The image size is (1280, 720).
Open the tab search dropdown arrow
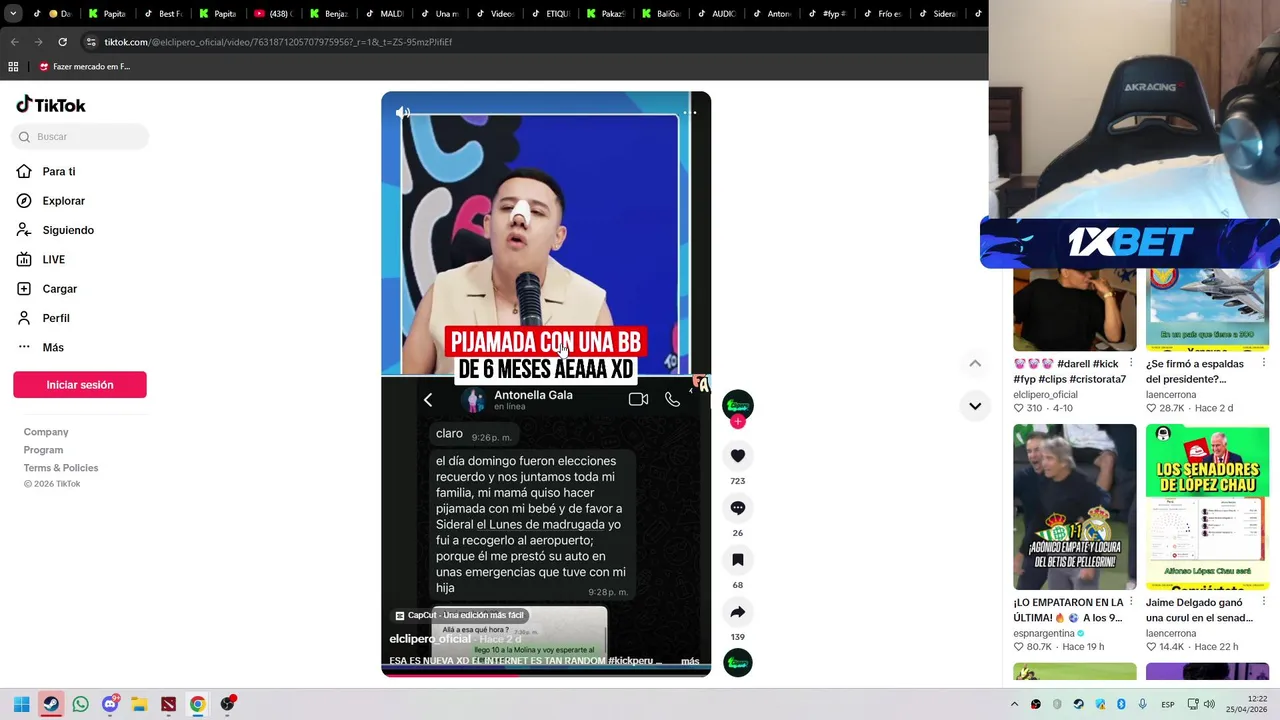pyautogui.click(x=12, y=14)
